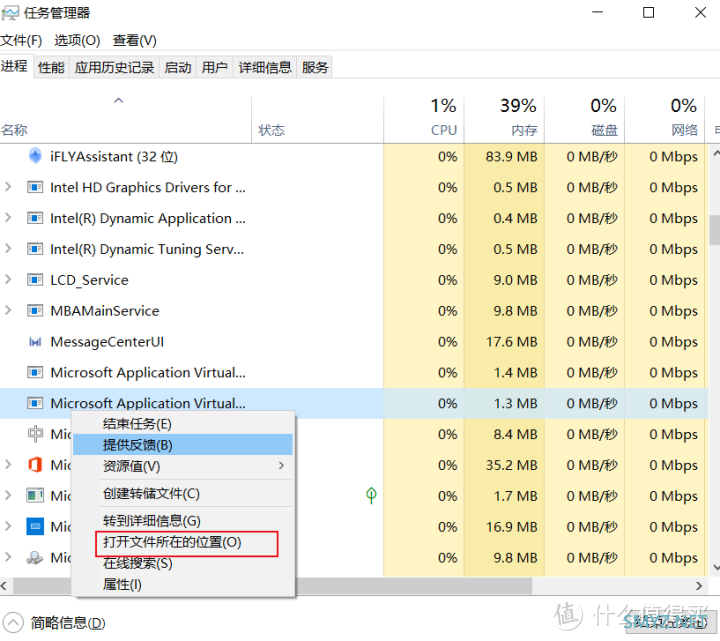The height and width of the screenshot is (641, 720).
Task: Click process icon in the bottom 9.8 MB row
Action: coord(35,557)
